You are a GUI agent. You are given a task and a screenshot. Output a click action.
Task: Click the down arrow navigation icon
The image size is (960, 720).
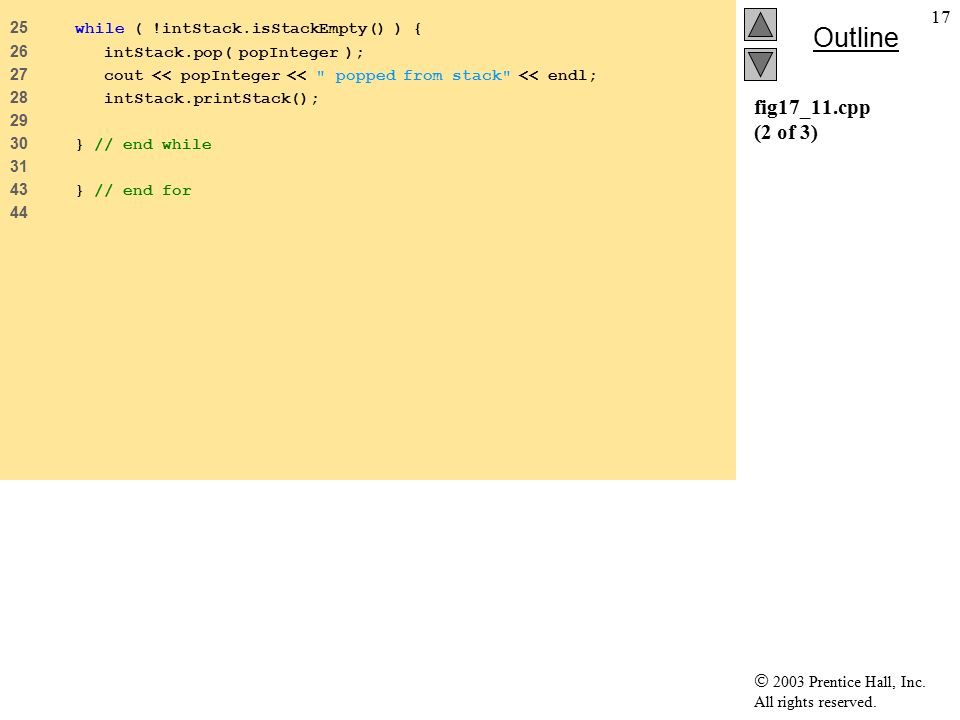pyautogui.click(x=760, y=64)
